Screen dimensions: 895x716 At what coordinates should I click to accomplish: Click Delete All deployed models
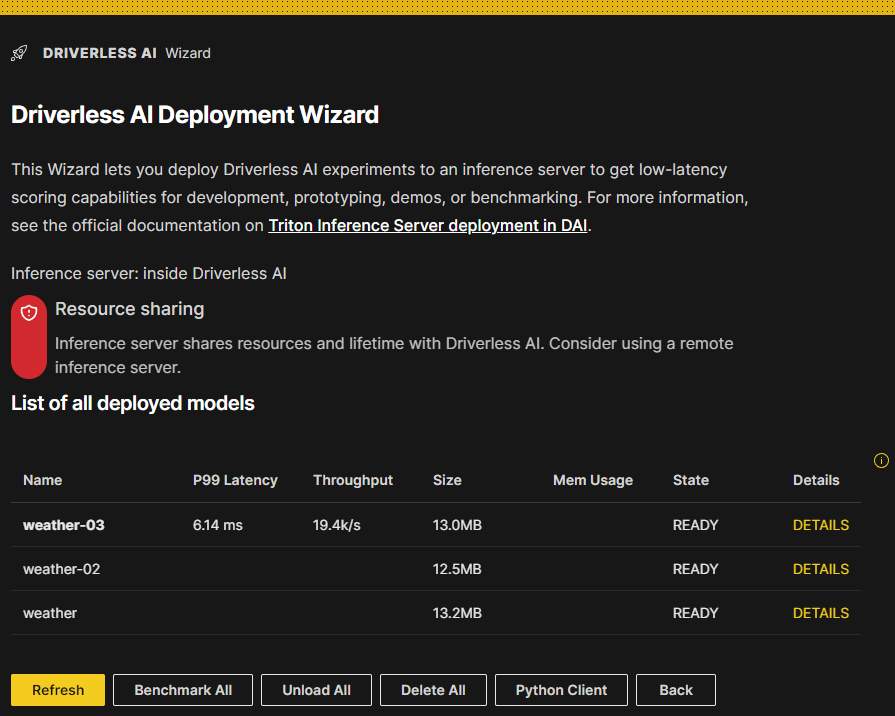(433, 689)
